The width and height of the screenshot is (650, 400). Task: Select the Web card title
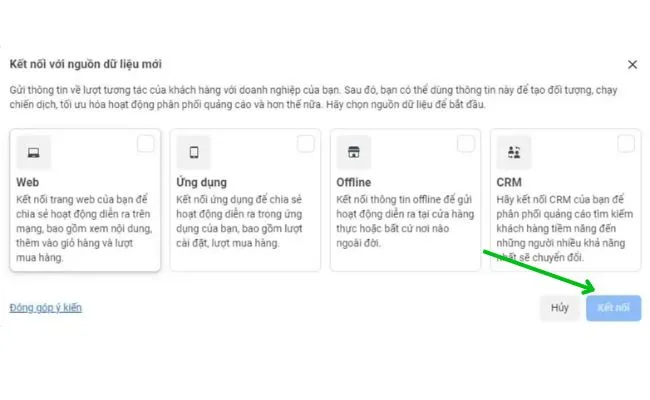28,183
